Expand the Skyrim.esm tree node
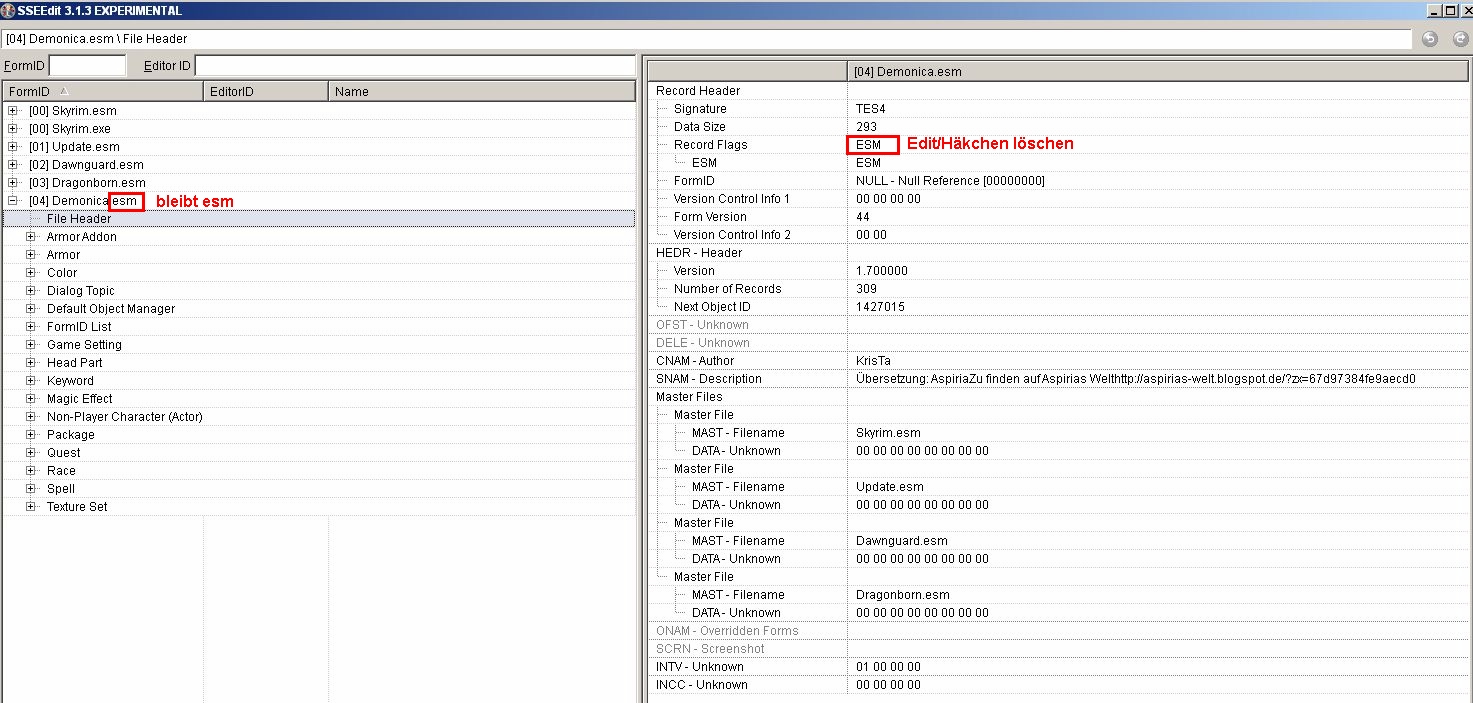Image resolution: width=1473 pixels, height=703 pixels. (x=13, y=111)
